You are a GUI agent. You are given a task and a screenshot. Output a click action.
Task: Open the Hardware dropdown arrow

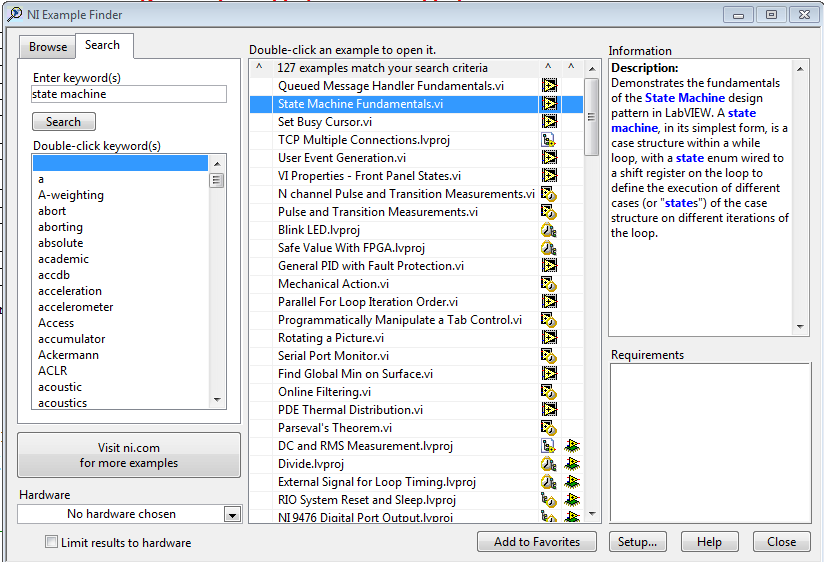click(232, 514)
